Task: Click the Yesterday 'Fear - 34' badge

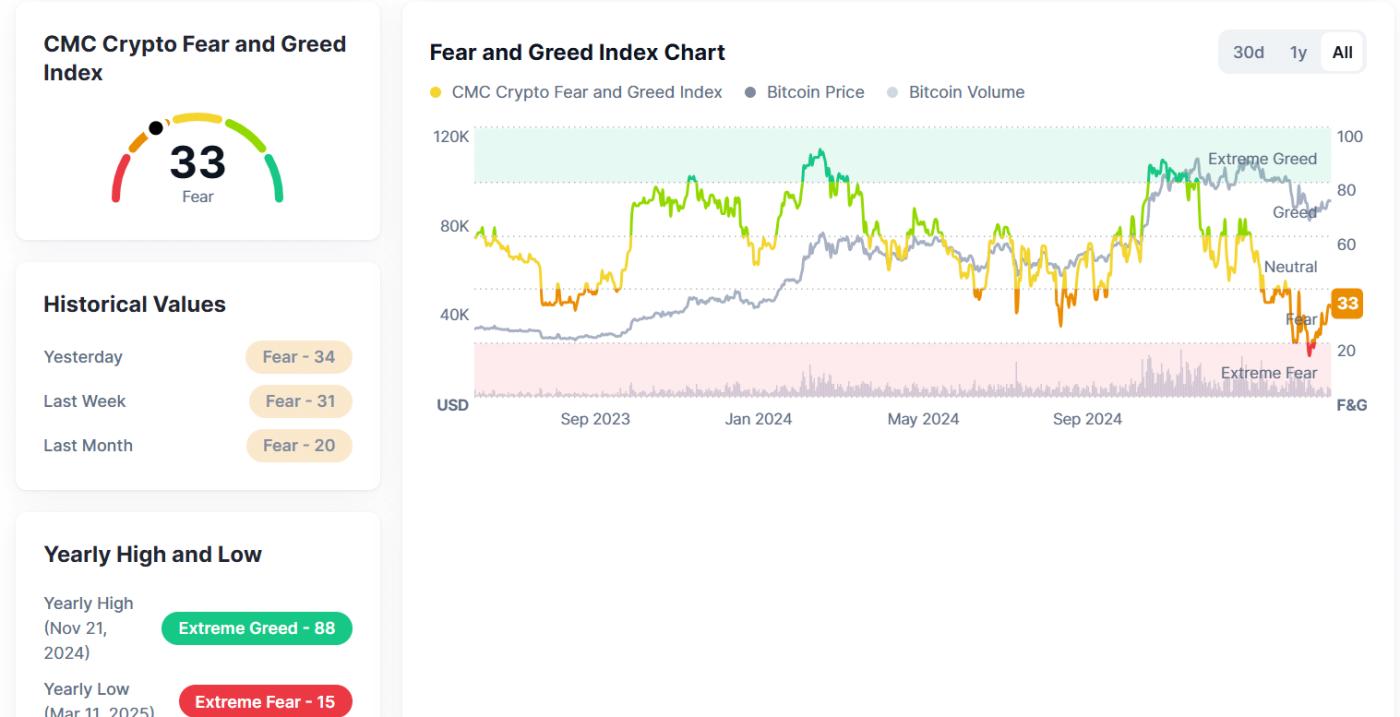Action: coord(298,357)
